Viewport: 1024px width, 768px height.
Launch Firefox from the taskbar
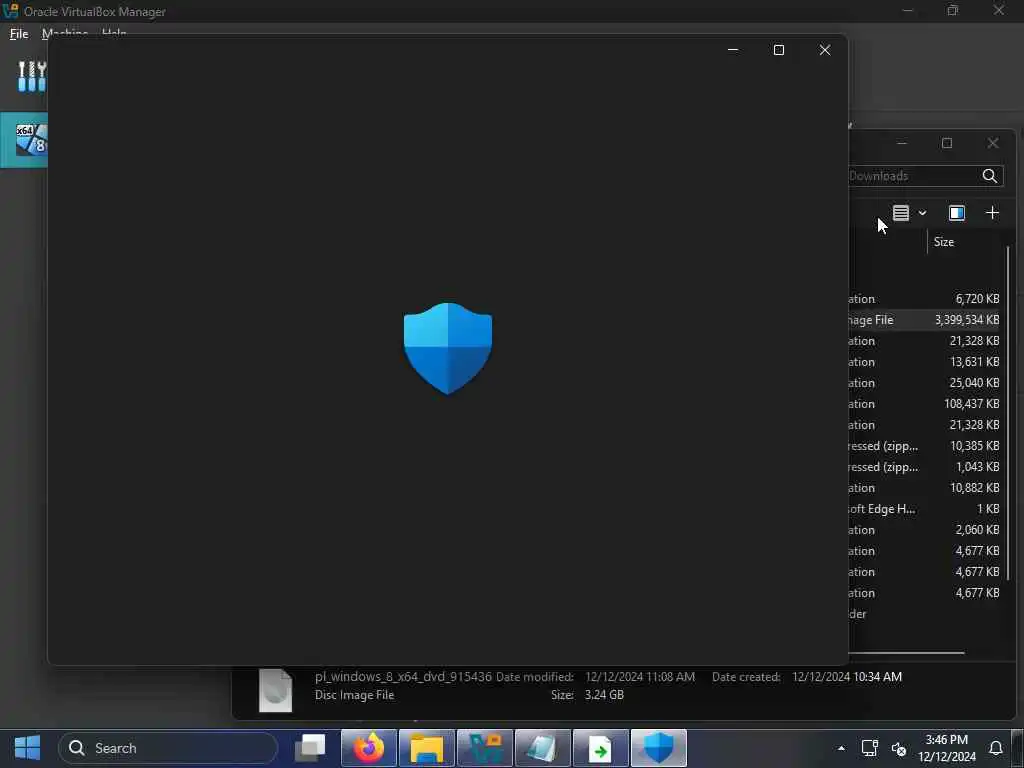coord(369,748)
